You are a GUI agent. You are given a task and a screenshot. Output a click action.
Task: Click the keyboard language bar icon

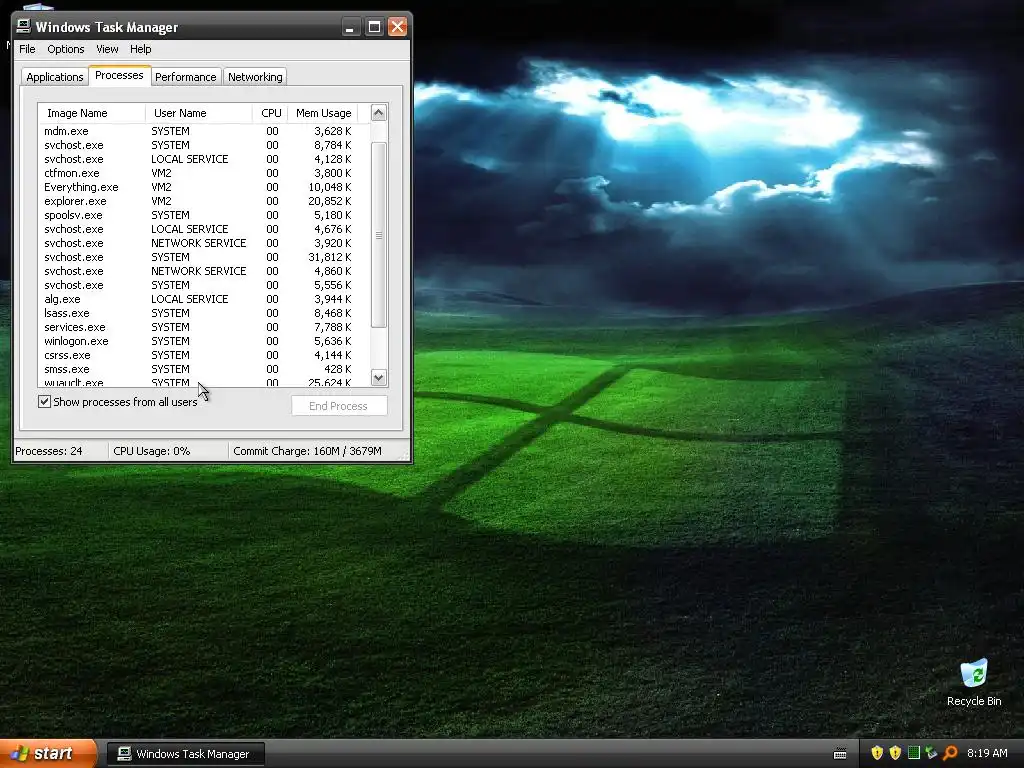840,754
